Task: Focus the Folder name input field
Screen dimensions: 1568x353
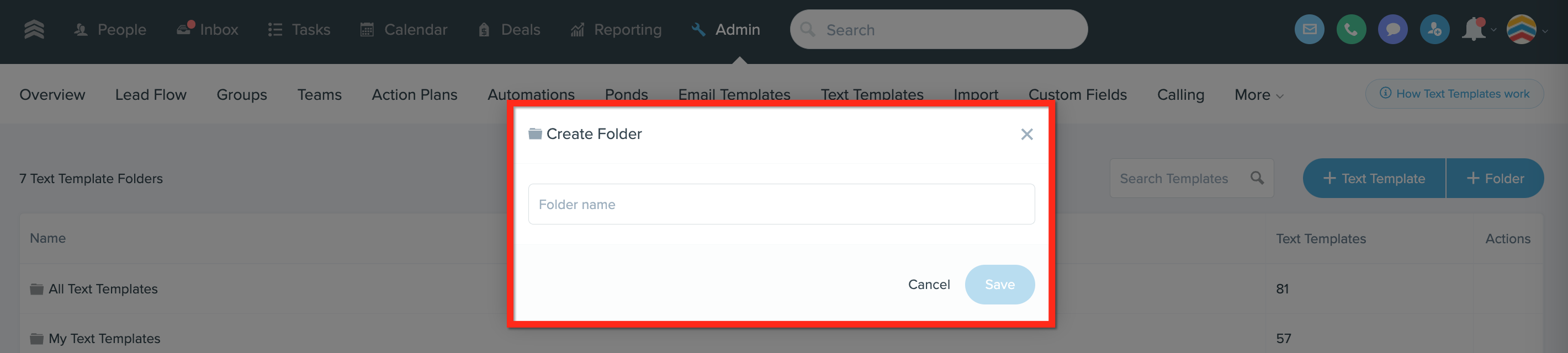Action: 781,204
